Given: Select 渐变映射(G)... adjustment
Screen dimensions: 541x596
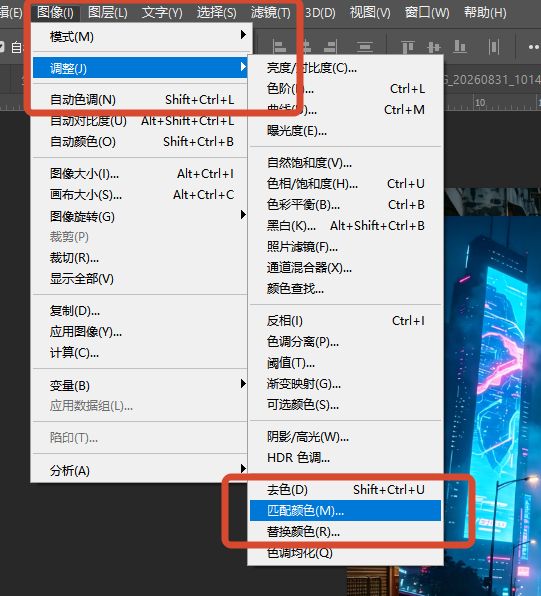Looking at the screenshot, I should 346,384.
